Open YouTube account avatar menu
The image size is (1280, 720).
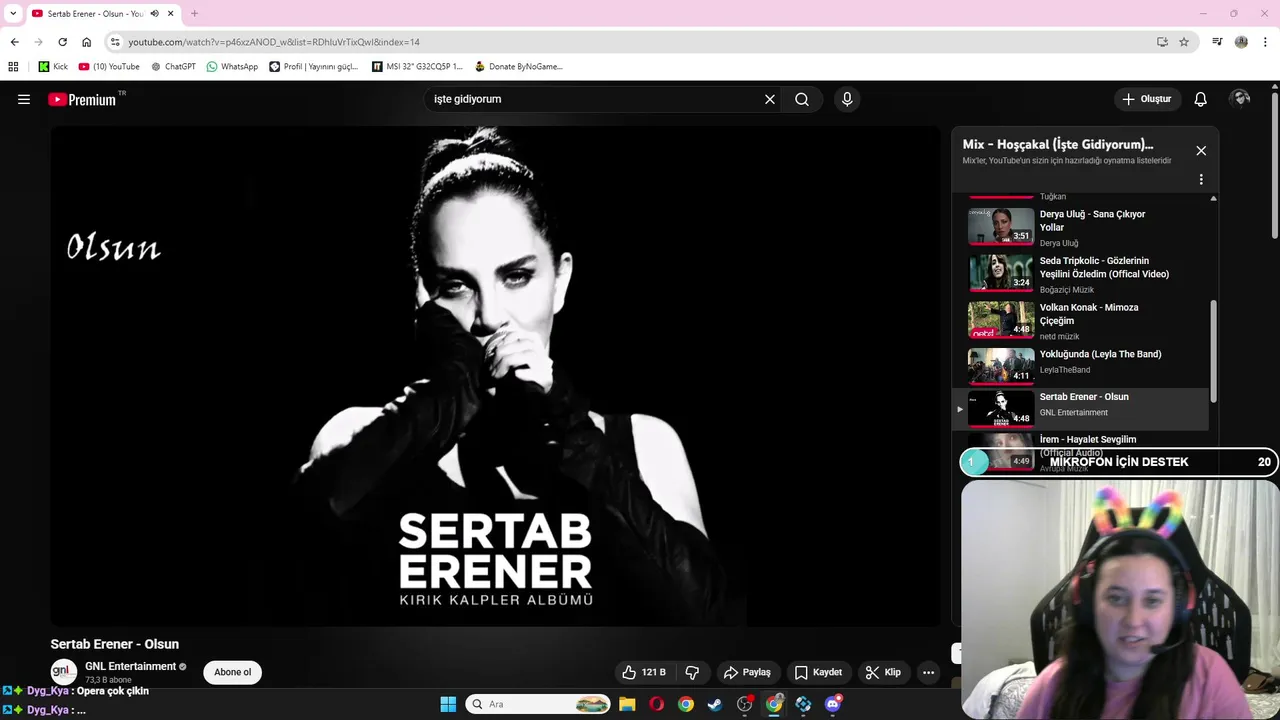1241,99
